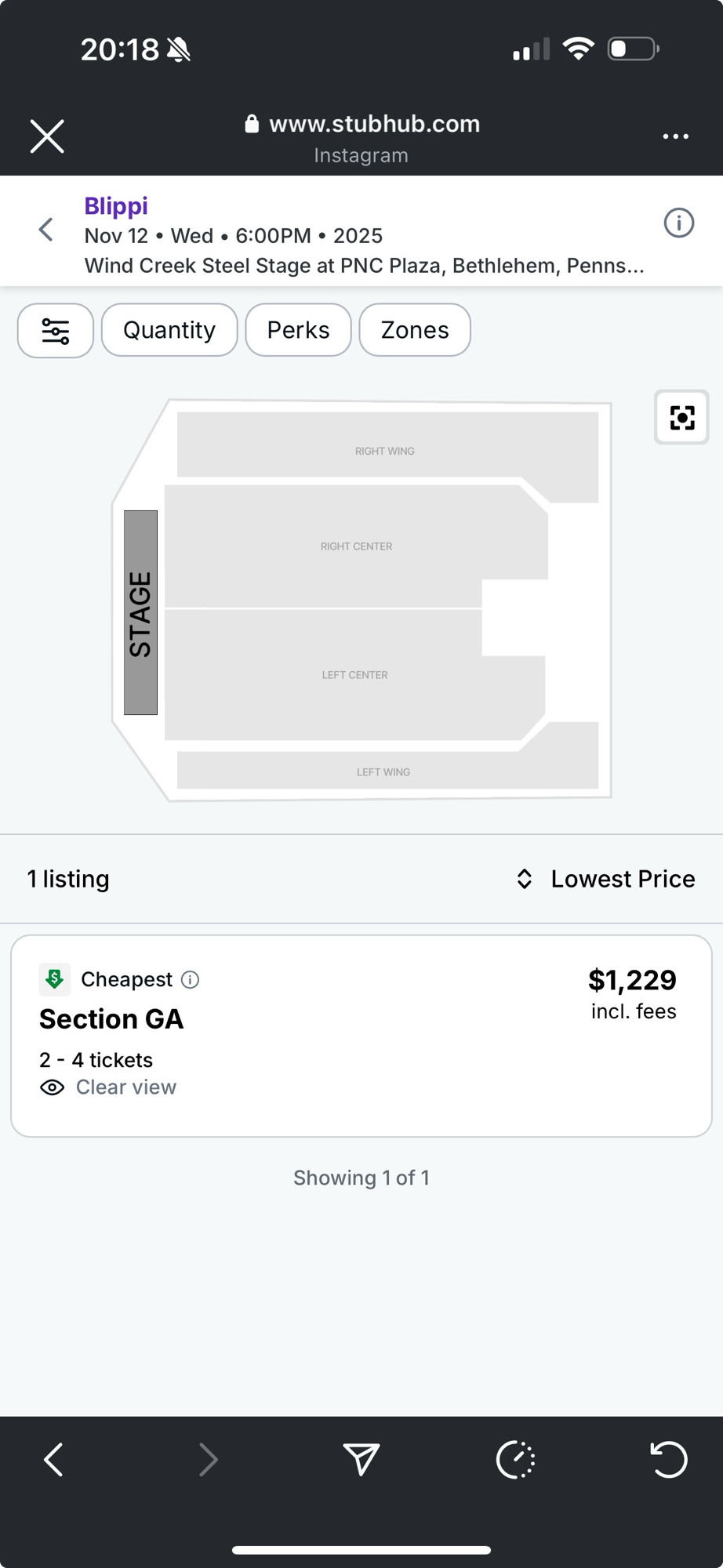
Task: Reload the page with refresh icon
Action: pos(669,1459)
